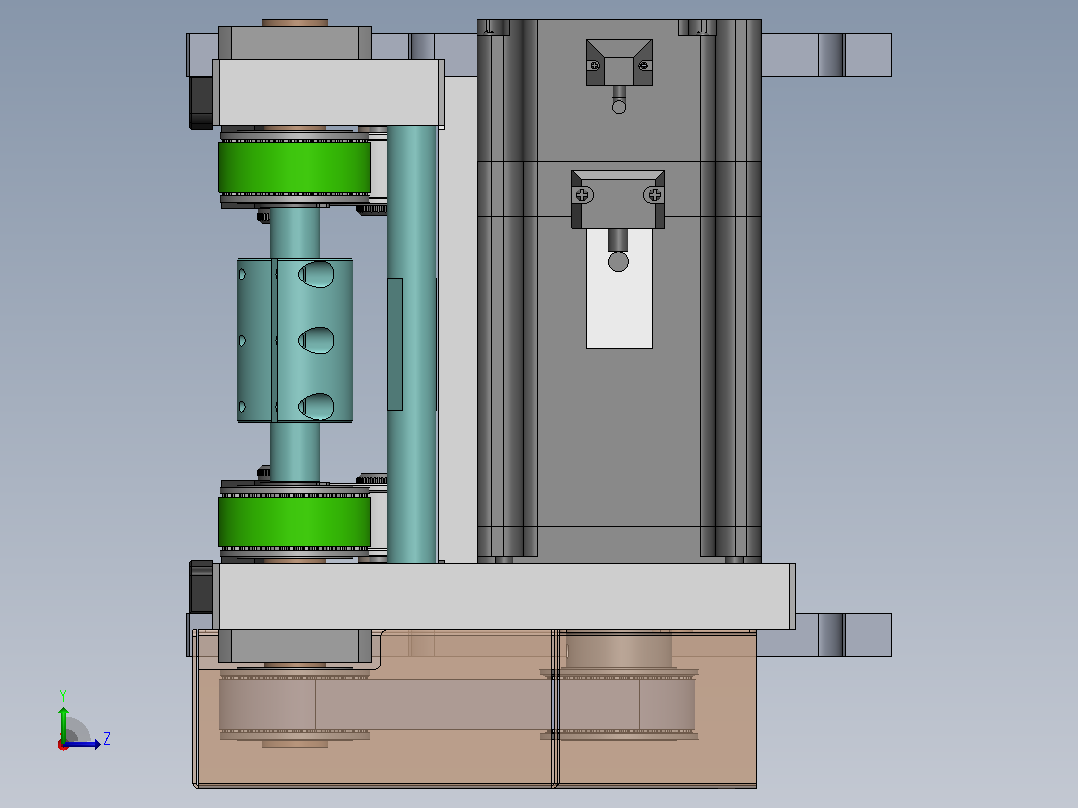Select the lower green roller
Viewport: 1078px width, 808px height.
294,522
